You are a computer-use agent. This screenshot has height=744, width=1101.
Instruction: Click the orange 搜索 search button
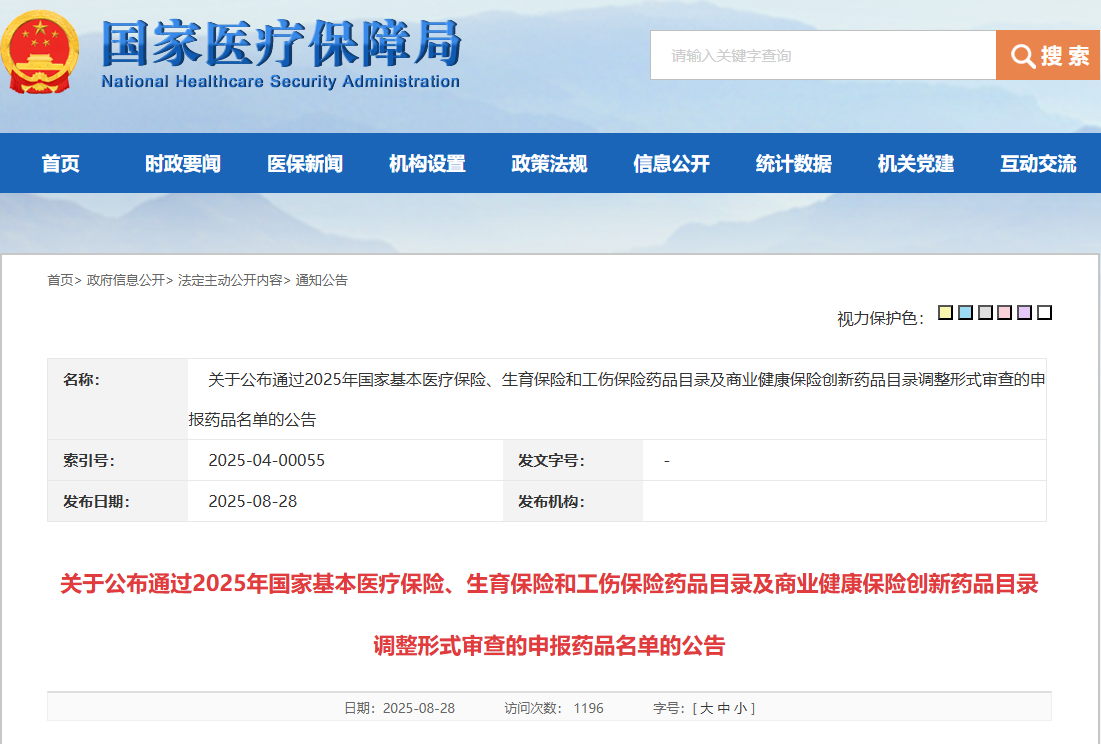click(1048, 56)
